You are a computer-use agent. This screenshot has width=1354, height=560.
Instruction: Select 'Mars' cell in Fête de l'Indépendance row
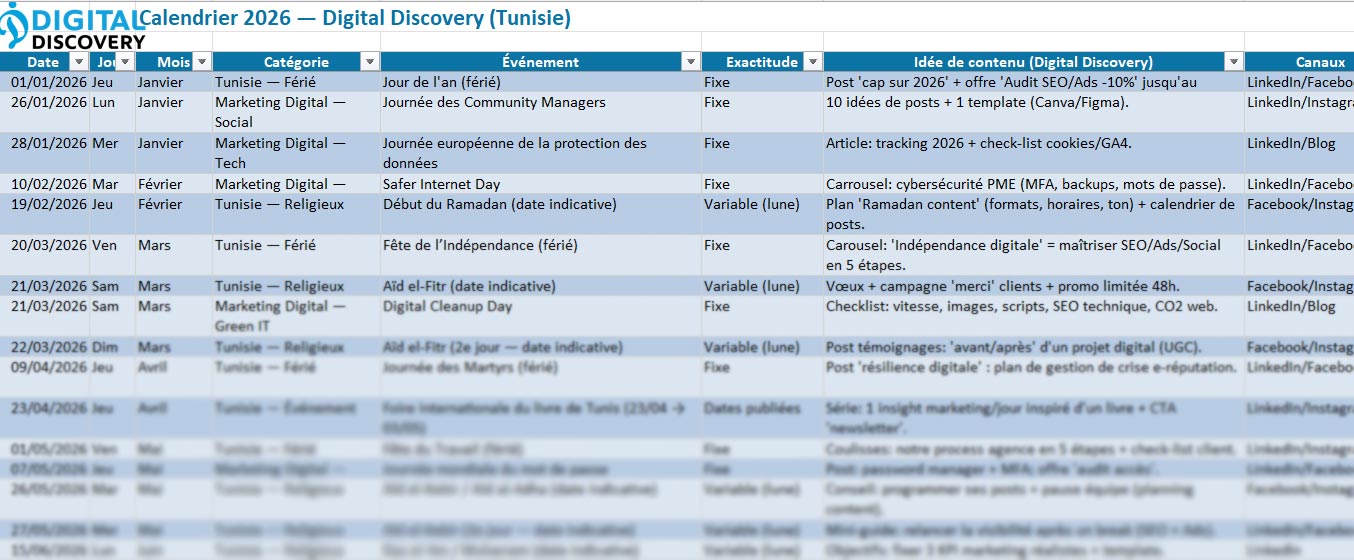[x=173, y=255]
